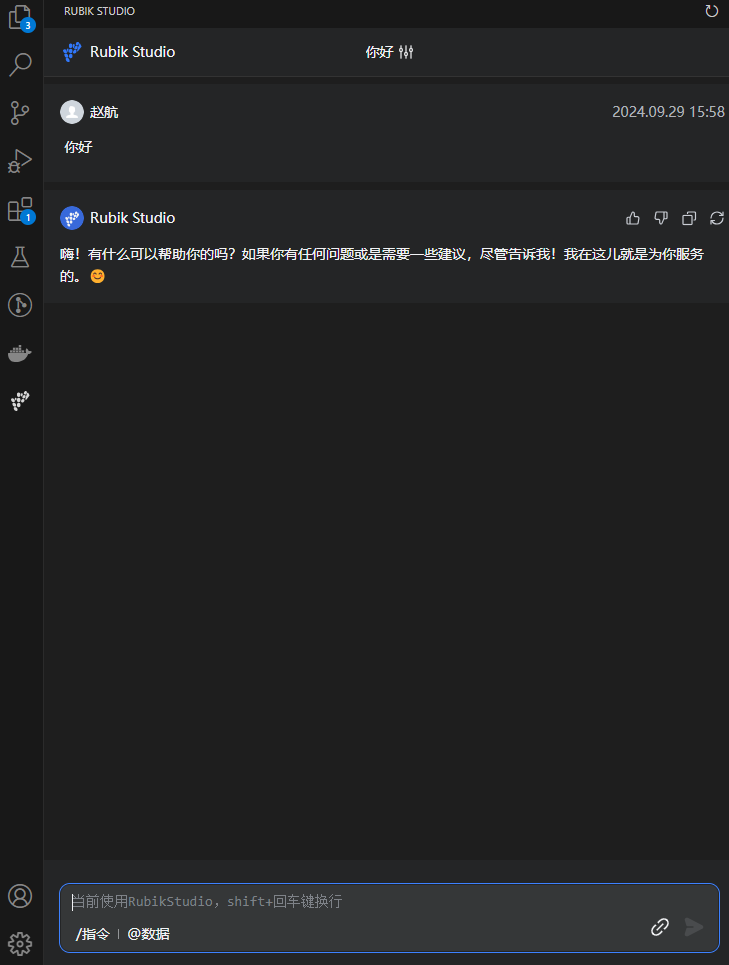The height and width of the screenshot is (965, 729).
Task: Open the Explorer files view
Action: (x=20, y=17)
